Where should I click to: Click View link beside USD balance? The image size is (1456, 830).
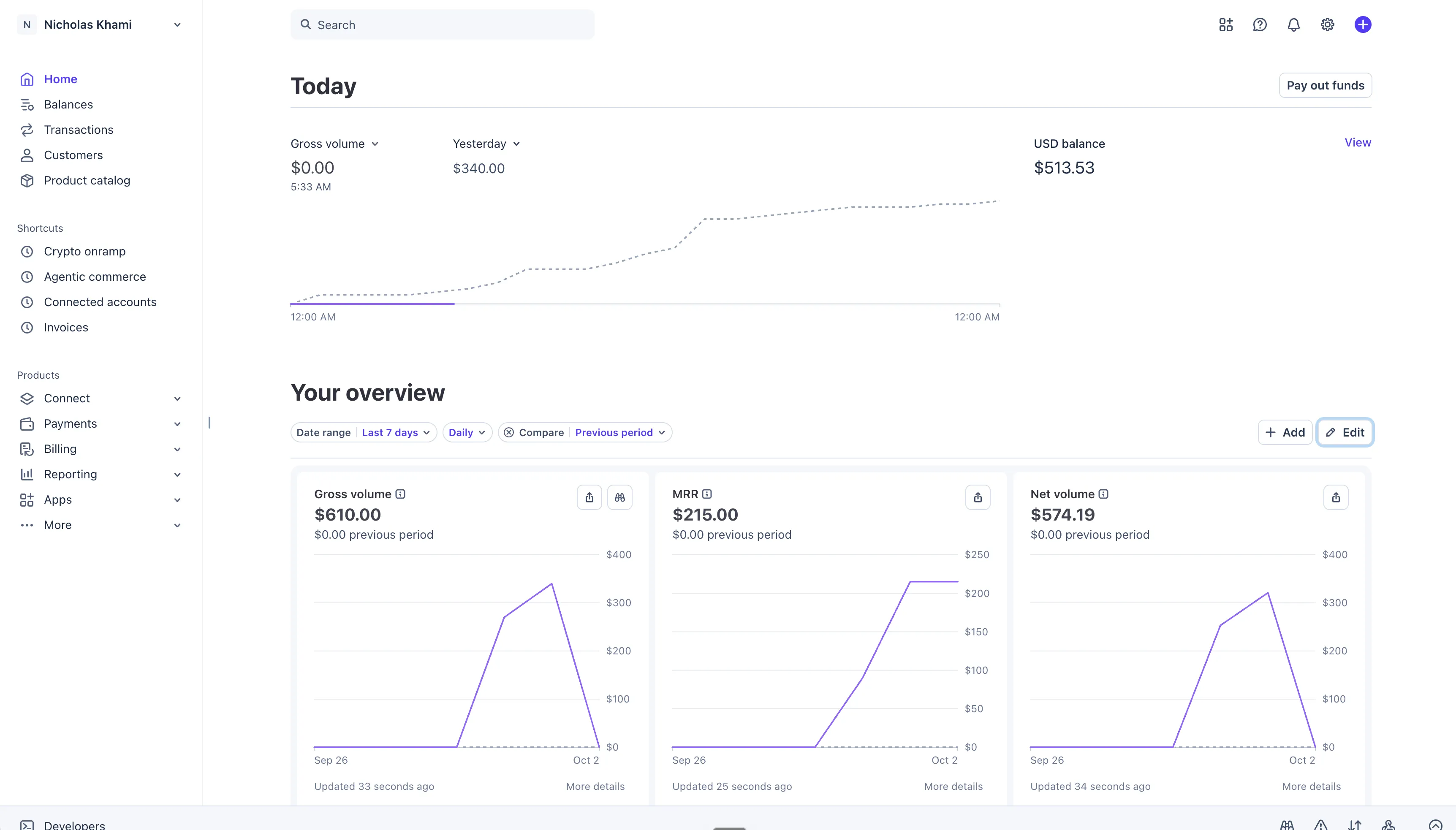[x=1358, y=143]
